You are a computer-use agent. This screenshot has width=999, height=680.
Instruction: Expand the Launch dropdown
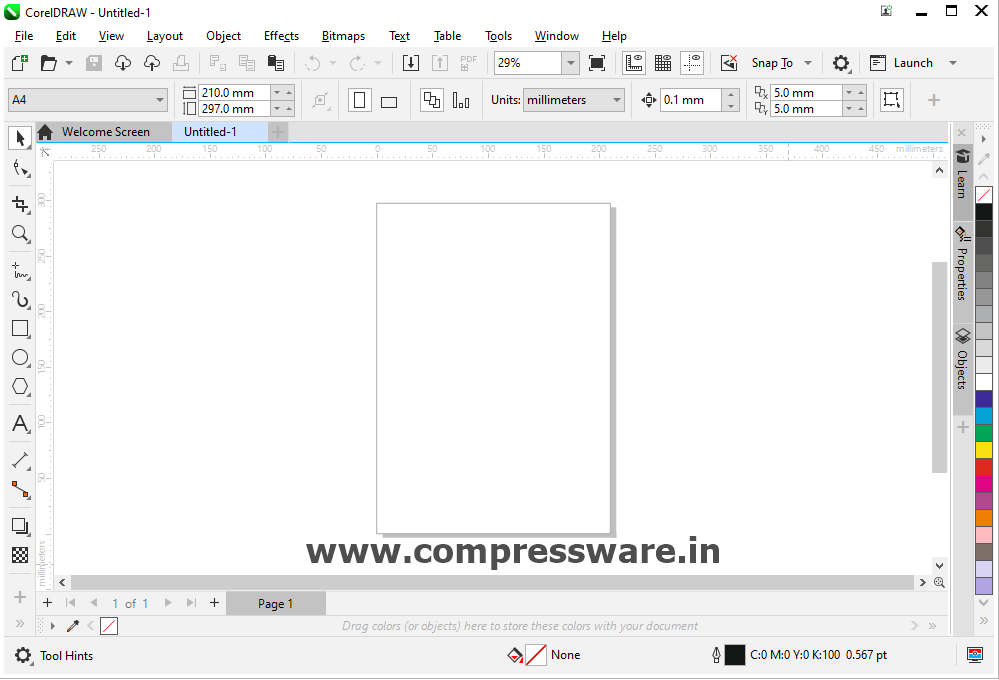[x=953, y=62]
